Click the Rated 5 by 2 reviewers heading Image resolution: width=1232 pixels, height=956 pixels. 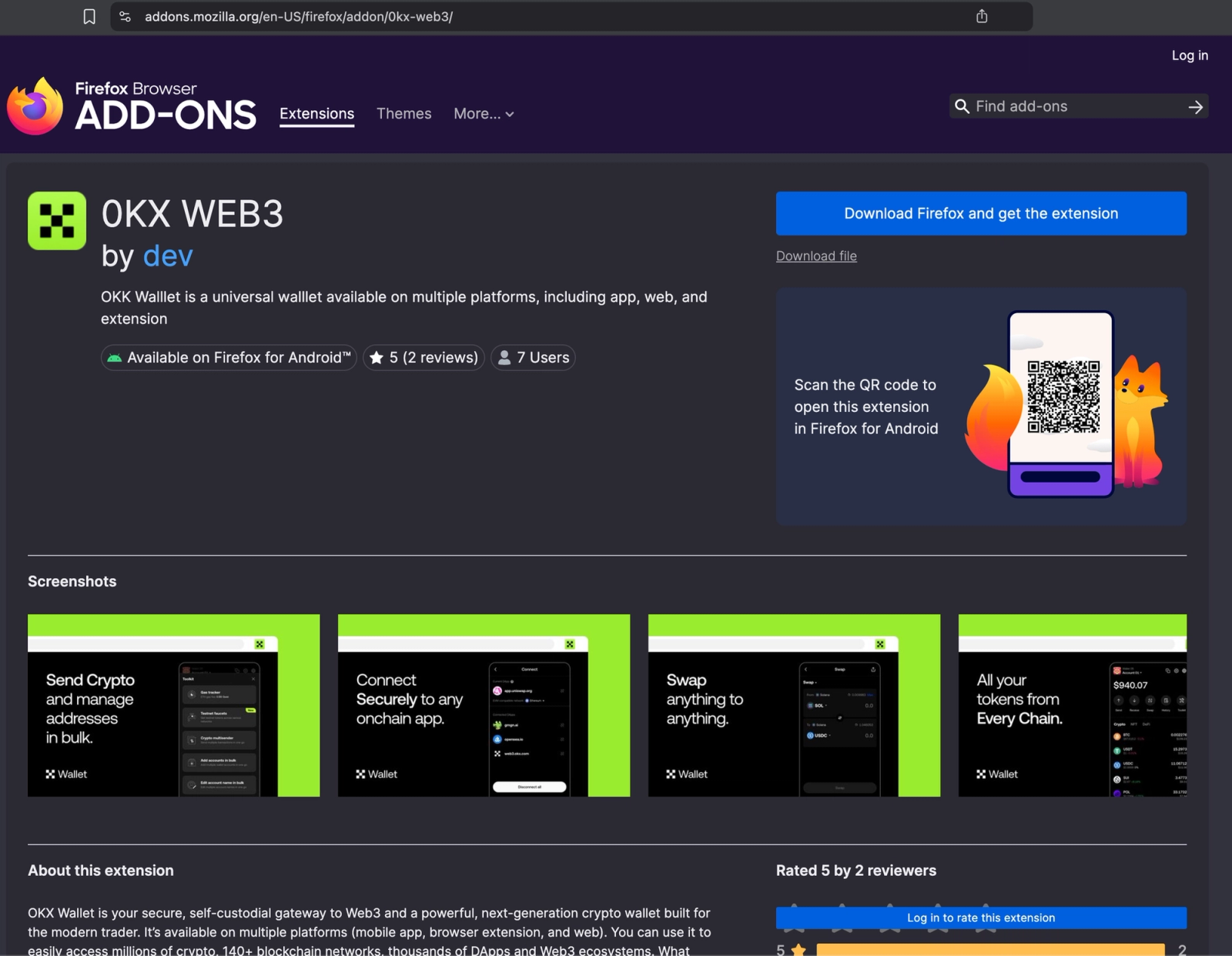pos(856,871)
